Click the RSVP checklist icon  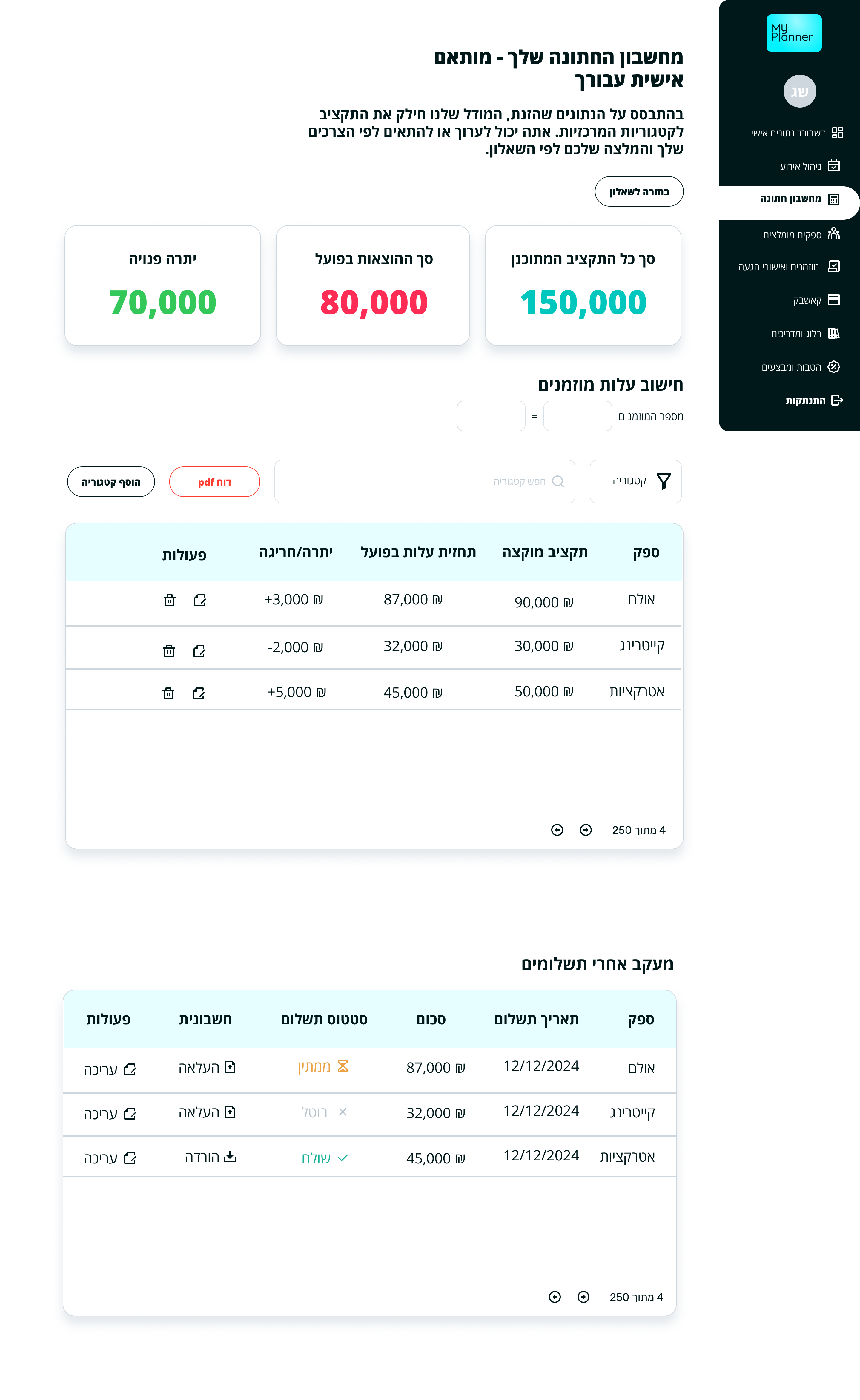(834, 266)
